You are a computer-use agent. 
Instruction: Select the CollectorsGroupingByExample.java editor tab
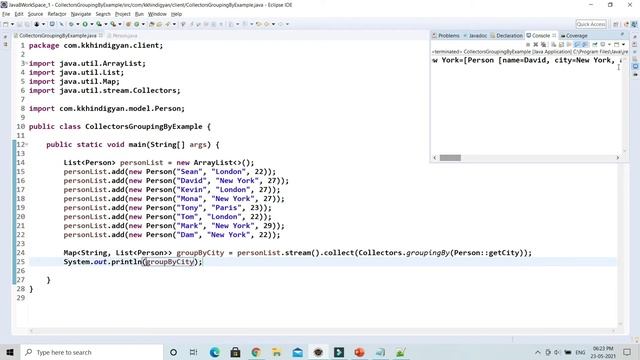58,36
